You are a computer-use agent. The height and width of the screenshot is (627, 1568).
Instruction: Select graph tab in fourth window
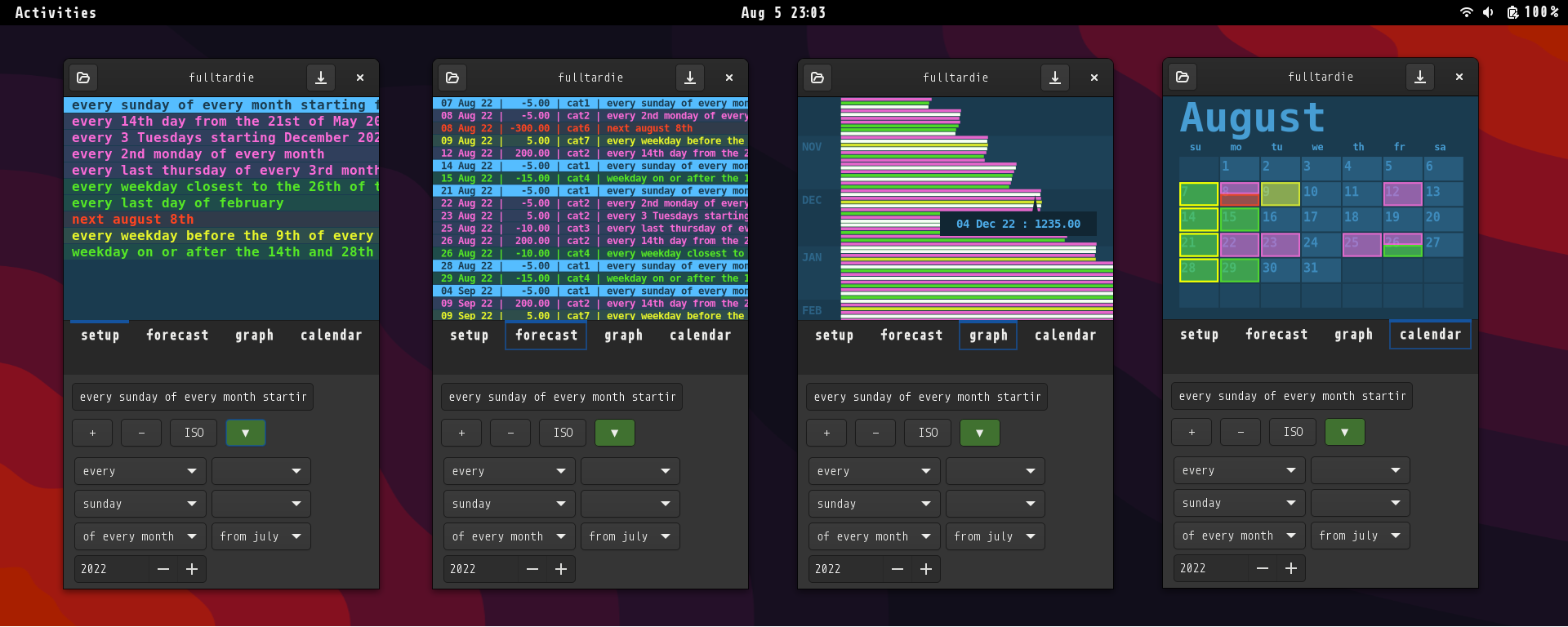(x=1353, y=335)
